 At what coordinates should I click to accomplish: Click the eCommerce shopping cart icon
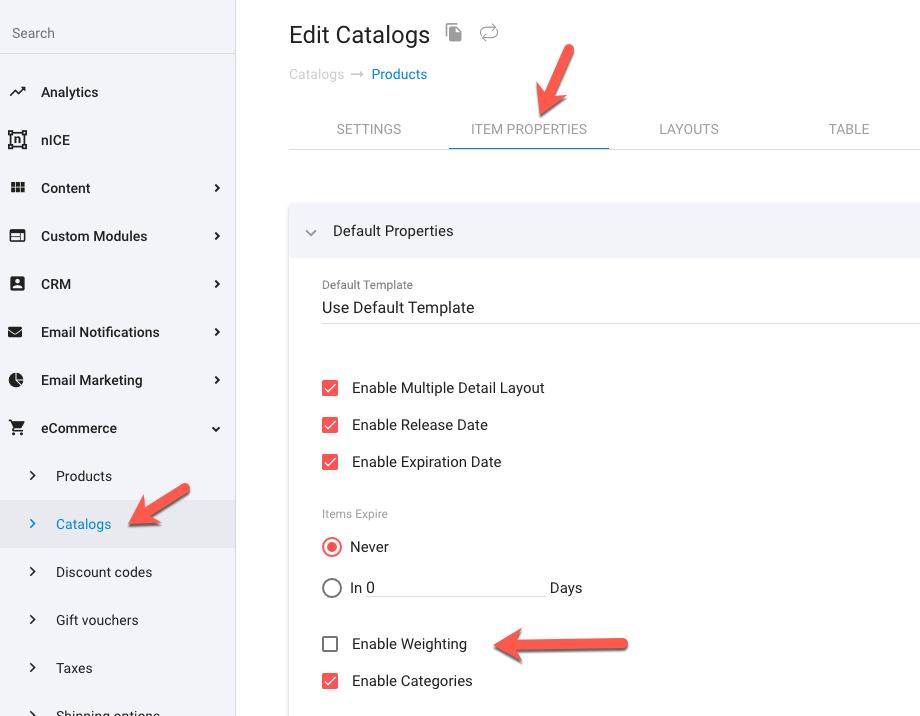(17, 428)
